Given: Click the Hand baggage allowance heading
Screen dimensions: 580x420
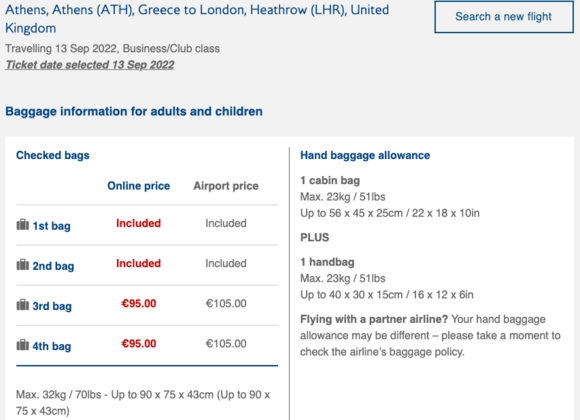Looking at the screenshot, I should click(x=365, y=155).
